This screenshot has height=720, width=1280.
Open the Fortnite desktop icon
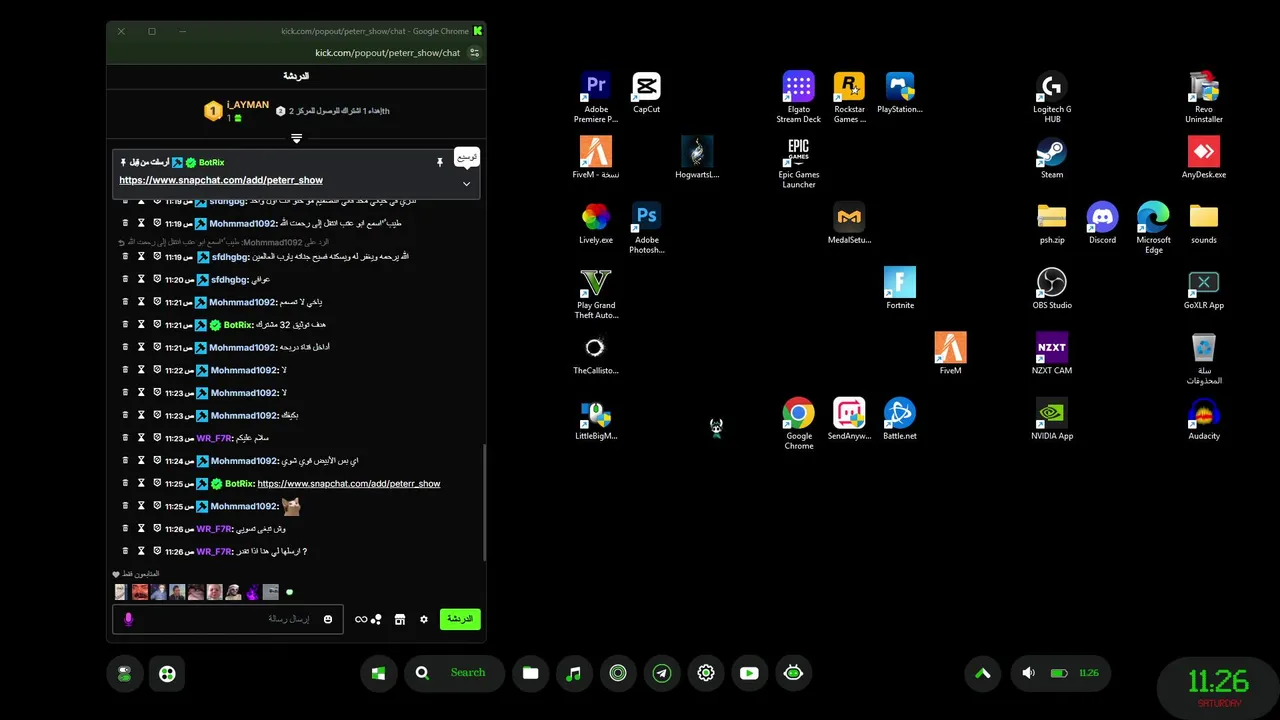coord(900,288)
